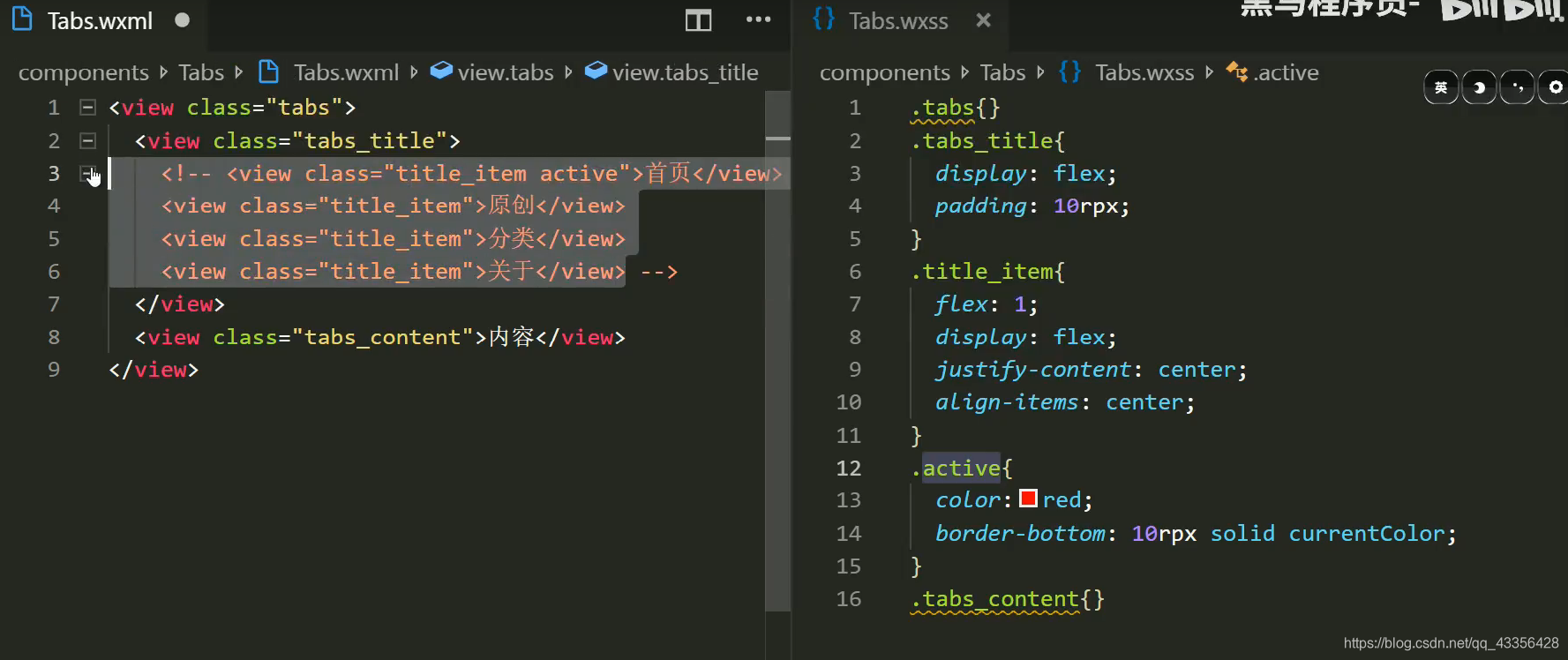Click breadcrumb chevron after 'Tabs.wxss'

1209,72
